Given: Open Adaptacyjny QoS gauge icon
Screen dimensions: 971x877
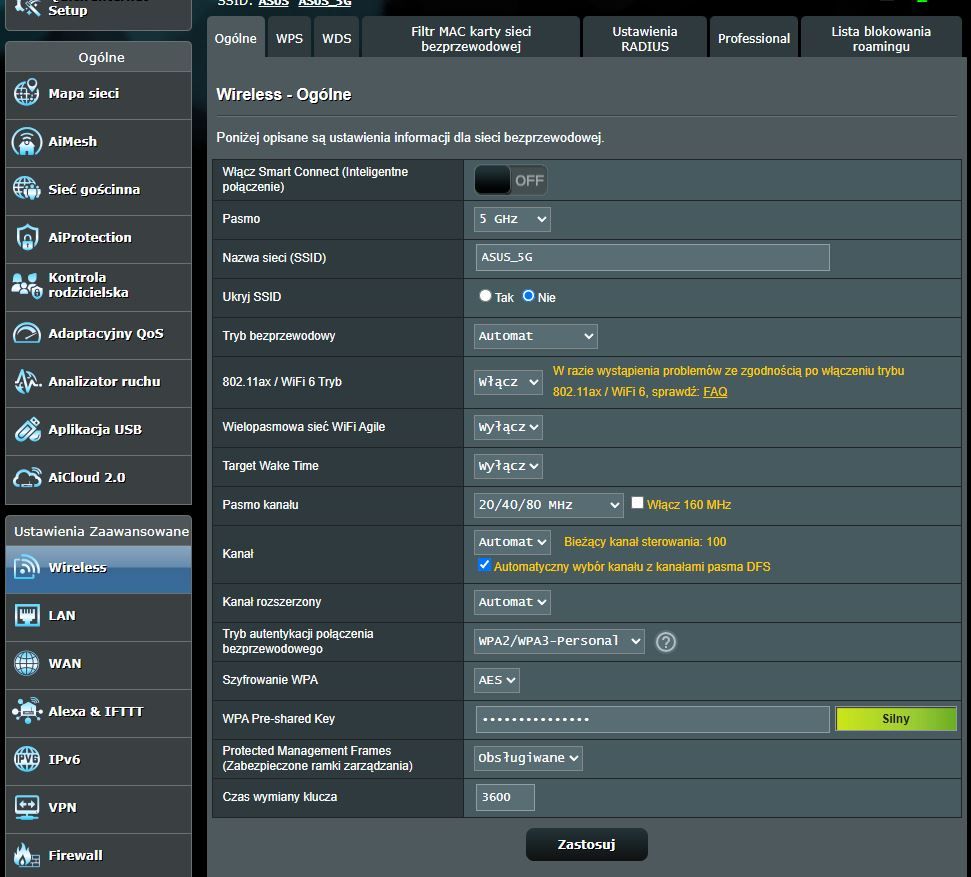Looking at the screenshot, I should point(27,333).
